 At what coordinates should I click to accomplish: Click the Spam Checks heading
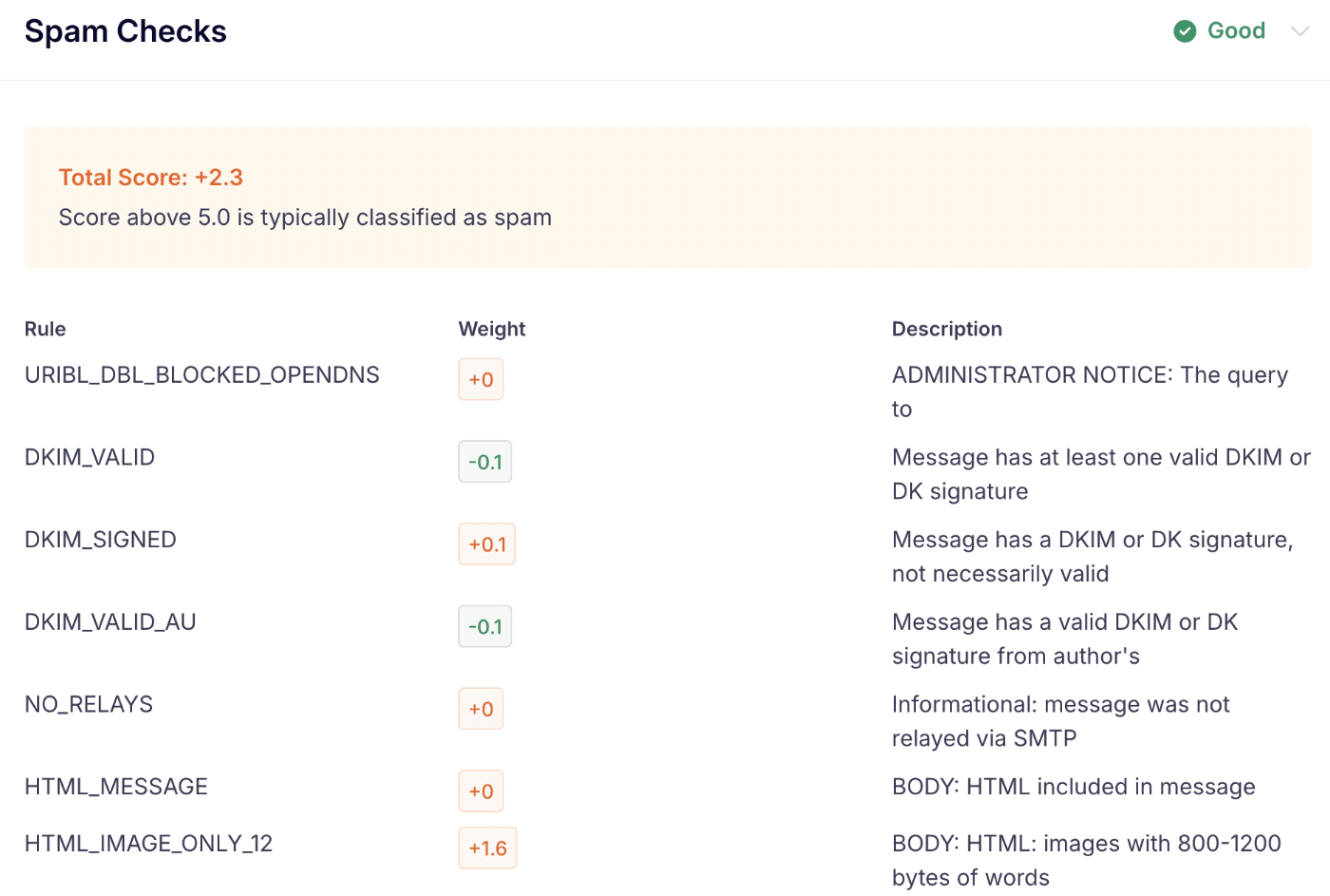pos(125,31)
